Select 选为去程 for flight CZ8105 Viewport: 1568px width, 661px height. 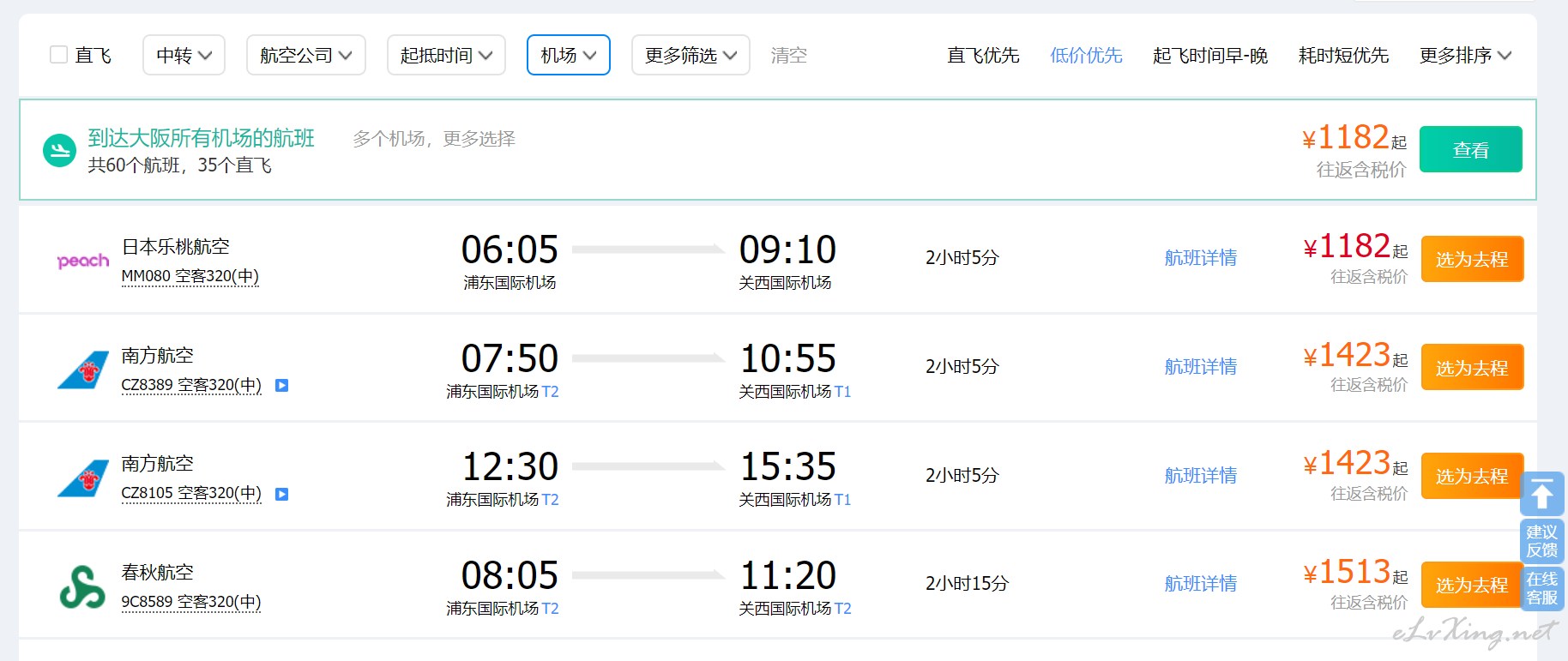coord(1472,476)
